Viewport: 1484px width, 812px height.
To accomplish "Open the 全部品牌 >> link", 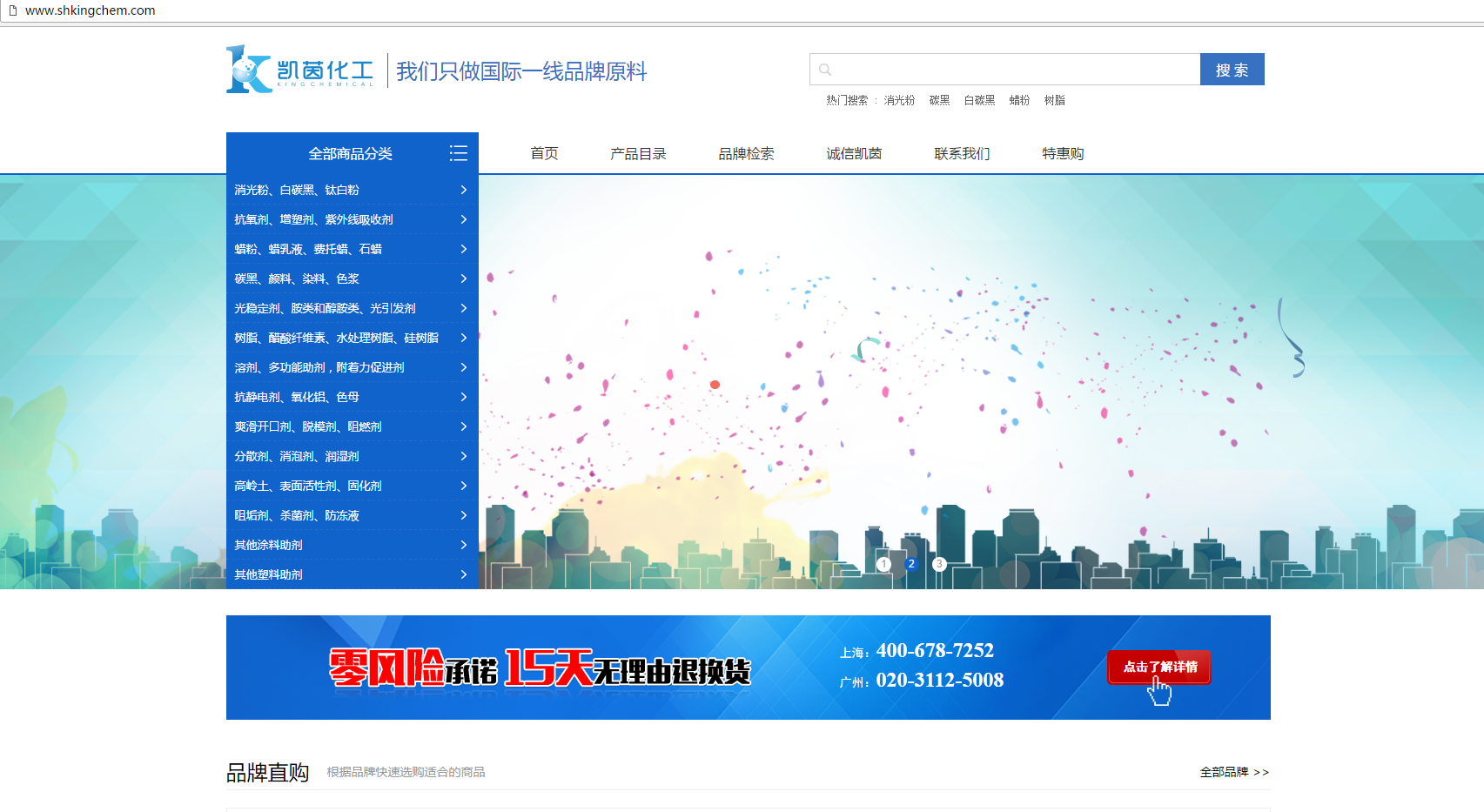I will [x=1233, y=772].
